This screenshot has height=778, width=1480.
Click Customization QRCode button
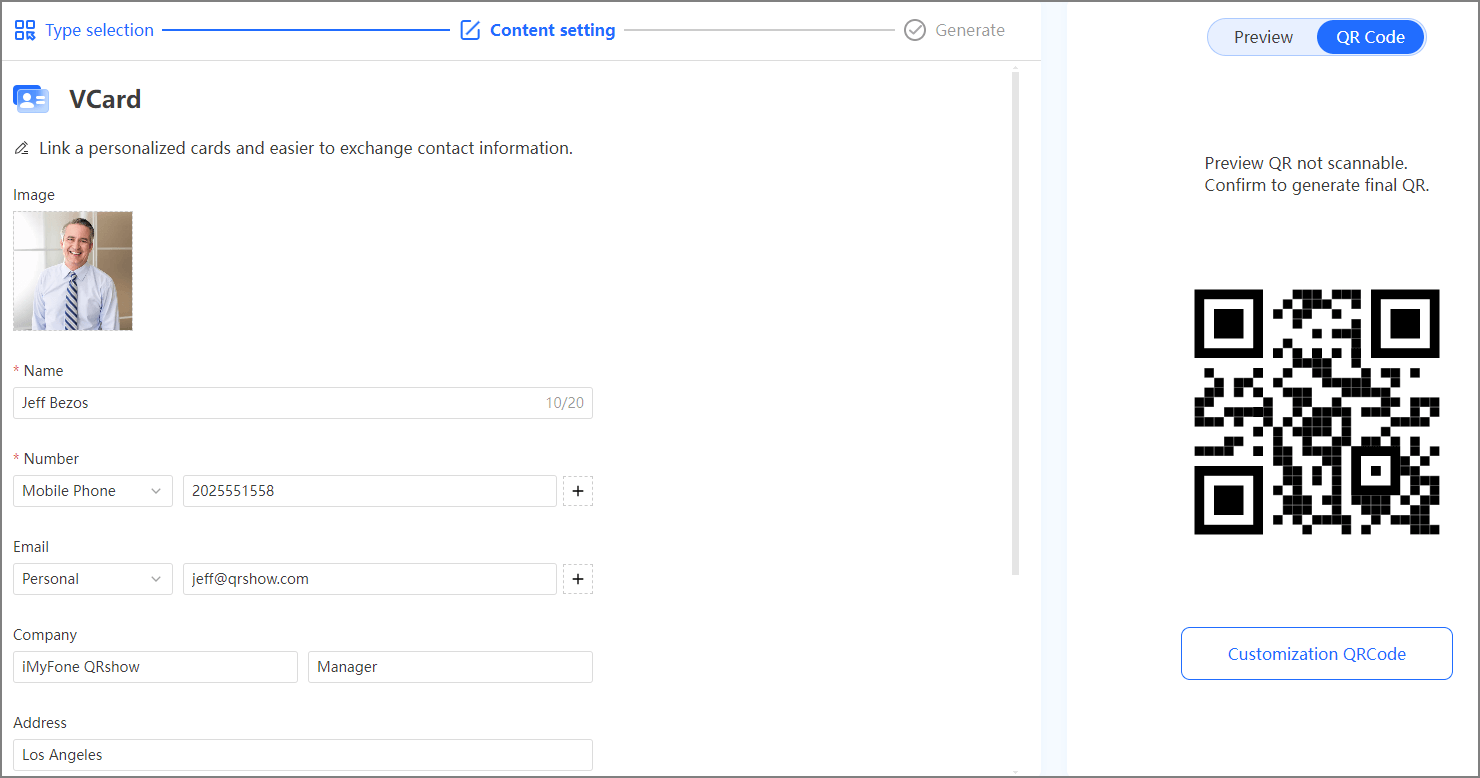point(1316,654)
